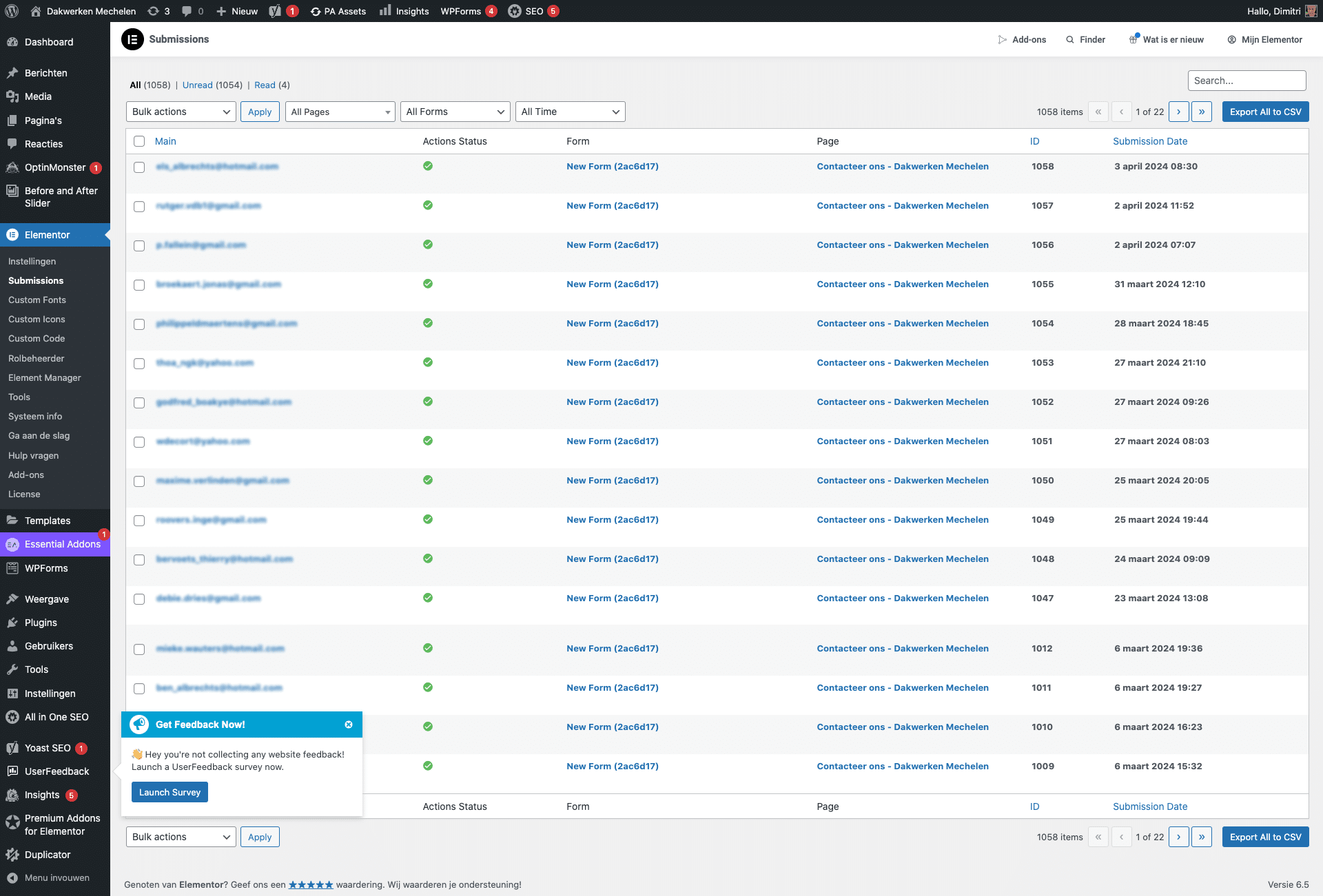Screen dimensions: 1323x896
Task: Open Dakwerken Mechelen site home icon
Action: tap(36, 11)
